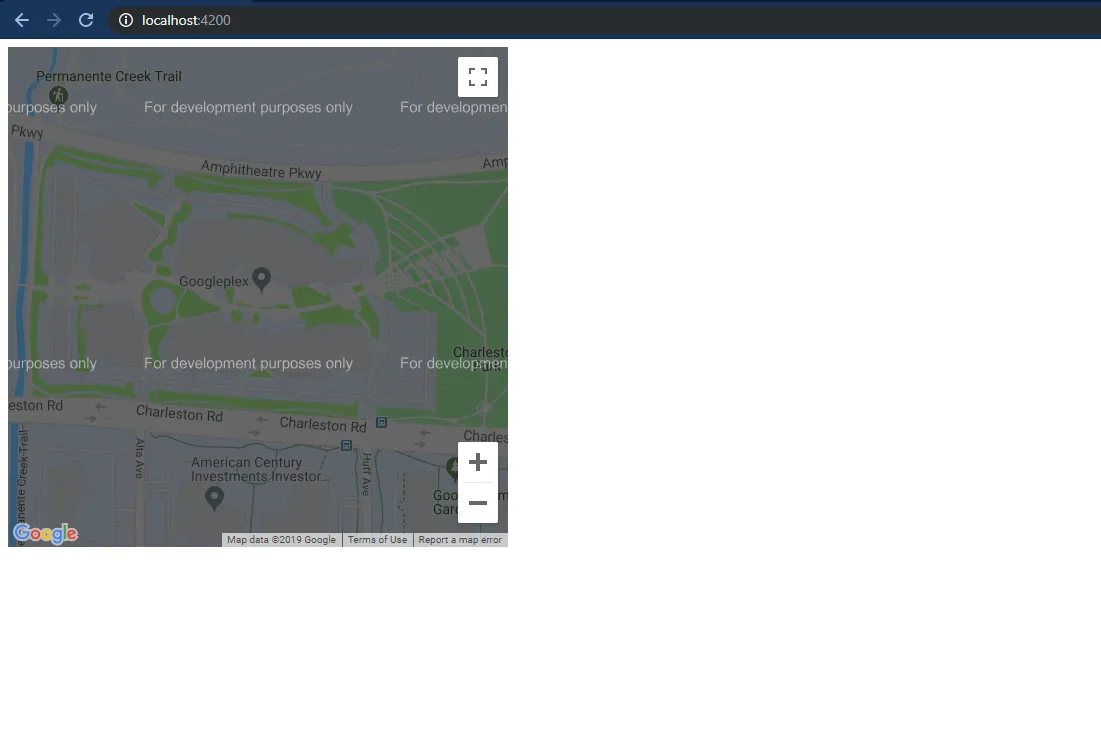Go back in the browser
1101x735 pixels.
(x=22, y=20)
